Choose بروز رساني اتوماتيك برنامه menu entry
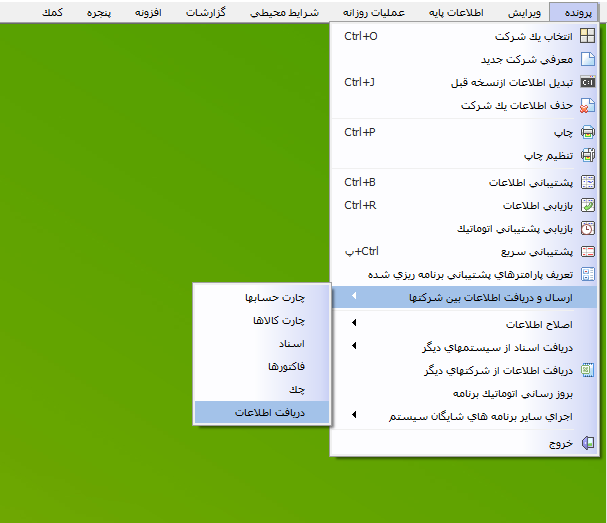The width and height of the screenshot is (607, 523). tap(468, 392)
